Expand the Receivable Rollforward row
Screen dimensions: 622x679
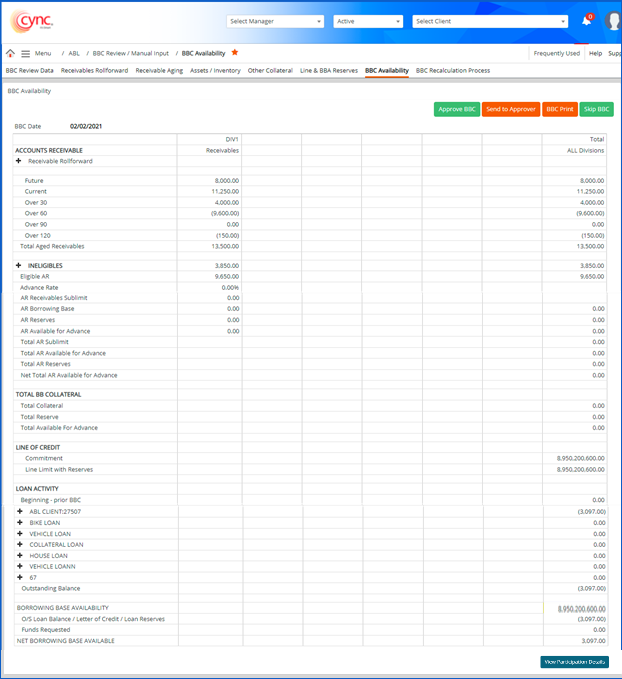pos(19,160)
